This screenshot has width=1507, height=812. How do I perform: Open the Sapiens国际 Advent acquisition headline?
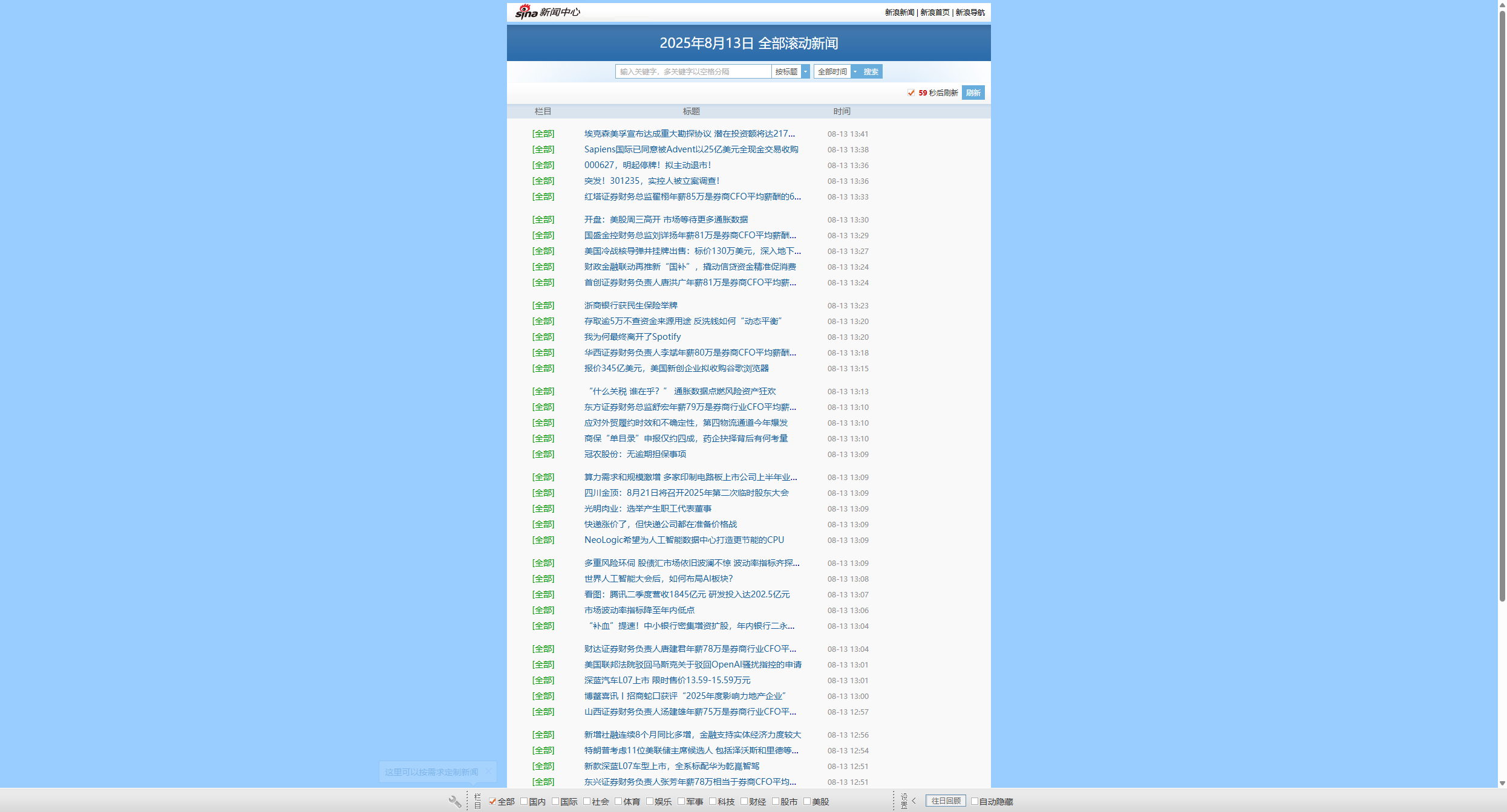(691, 149)
